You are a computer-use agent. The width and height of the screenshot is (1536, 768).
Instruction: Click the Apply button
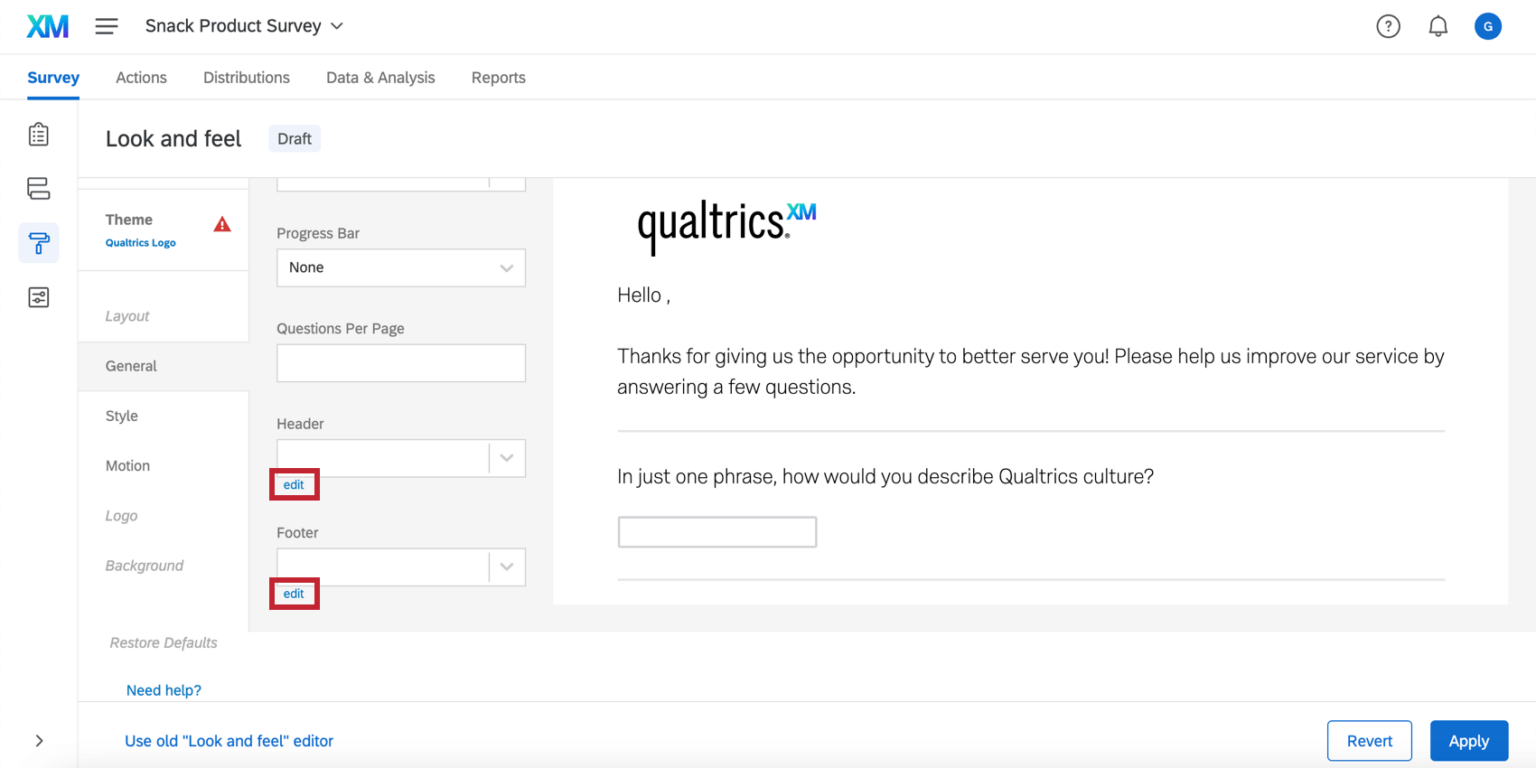coord(1468,741)
